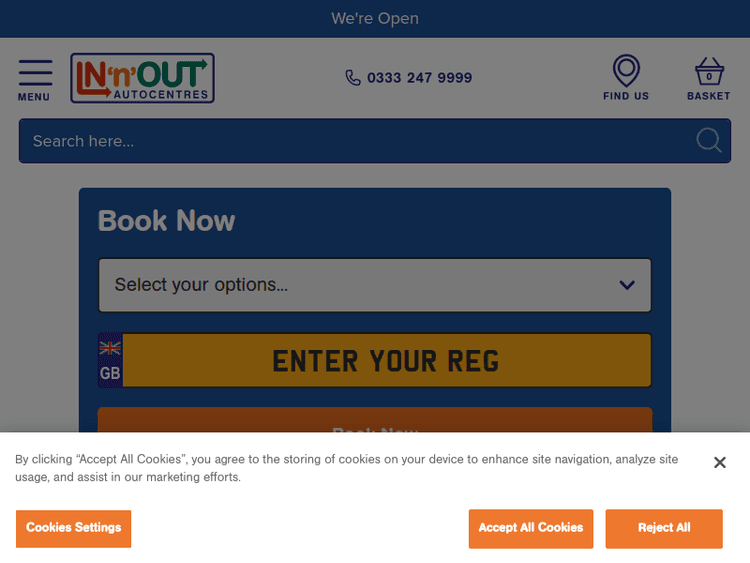Click the "We're Open" top banner

tap(375, 19)
